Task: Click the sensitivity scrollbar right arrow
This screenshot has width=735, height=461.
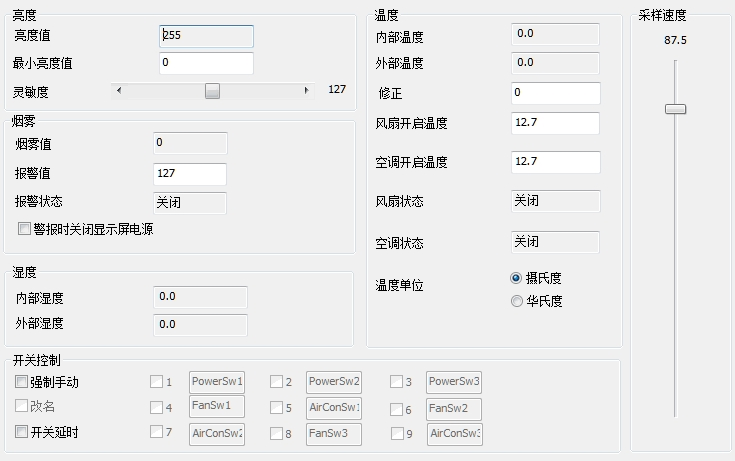Action: coord(306,90)
